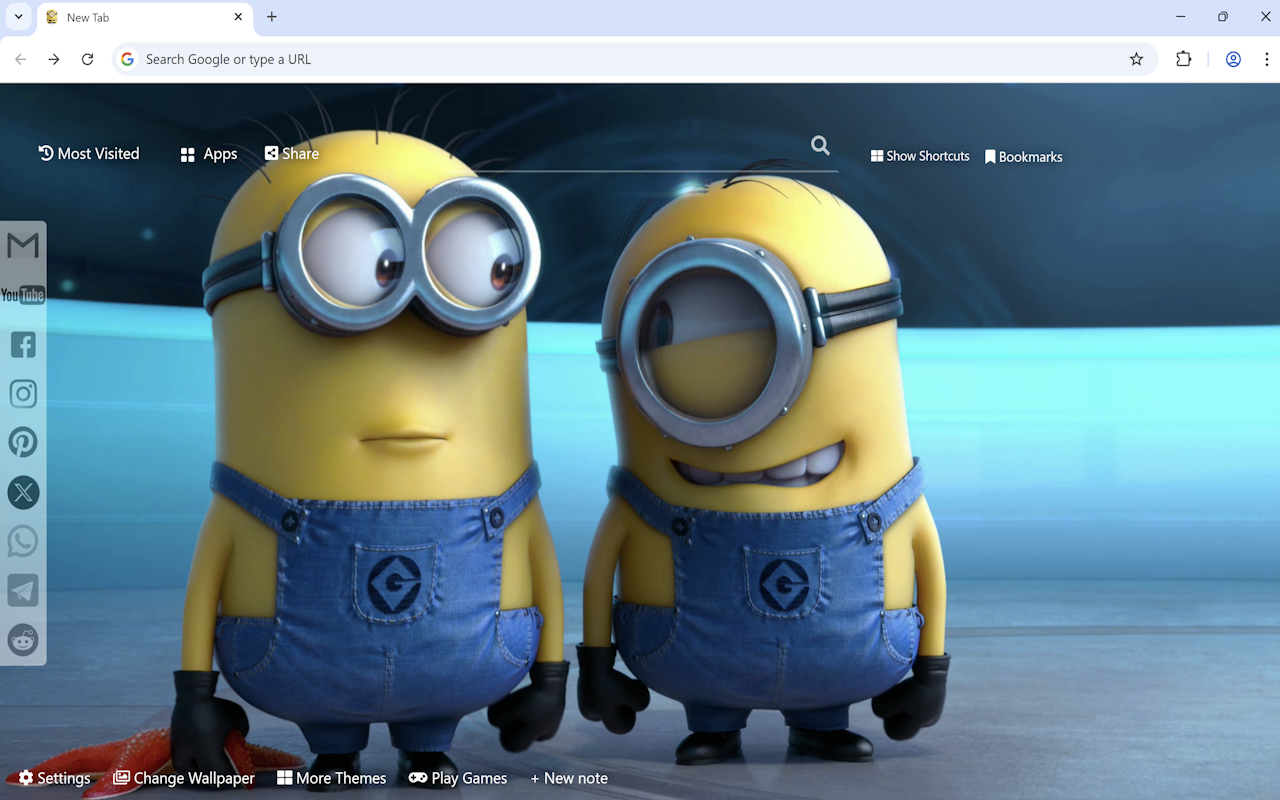1280x800 pixels.
Task: Open Gmail from the sidebar
Action: coord(22,245)
